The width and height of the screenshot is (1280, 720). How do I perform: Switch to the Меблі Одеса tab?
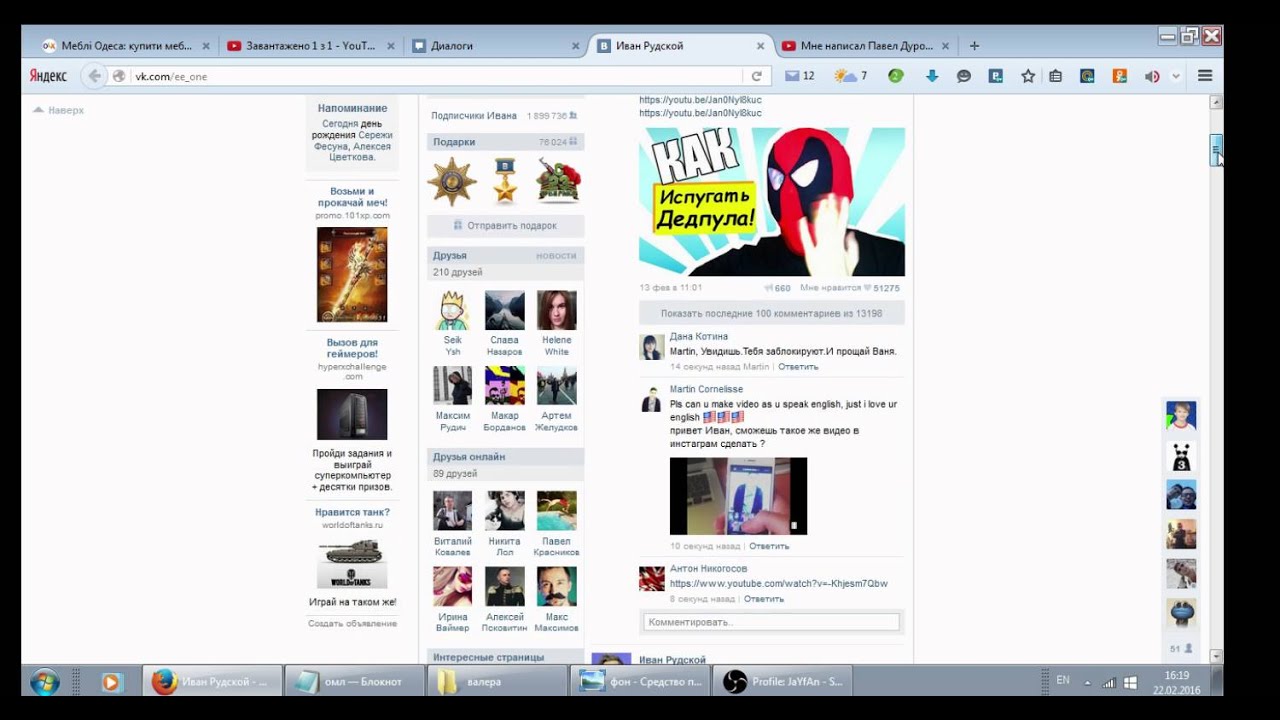click(x=125, y=45)
